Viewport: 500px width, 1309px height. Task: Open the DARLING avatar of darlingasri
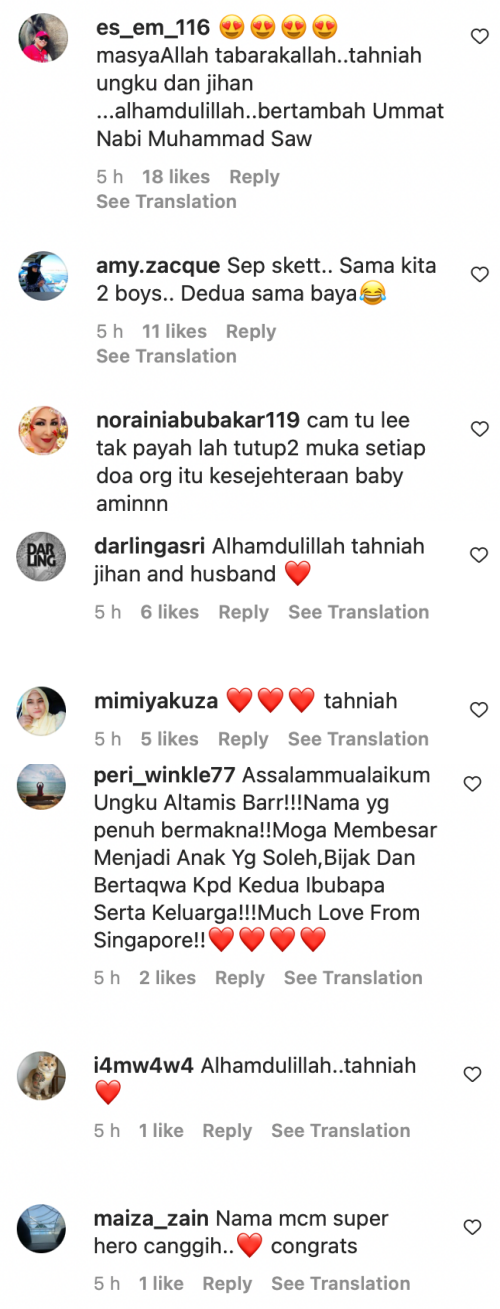click(42, 556)
